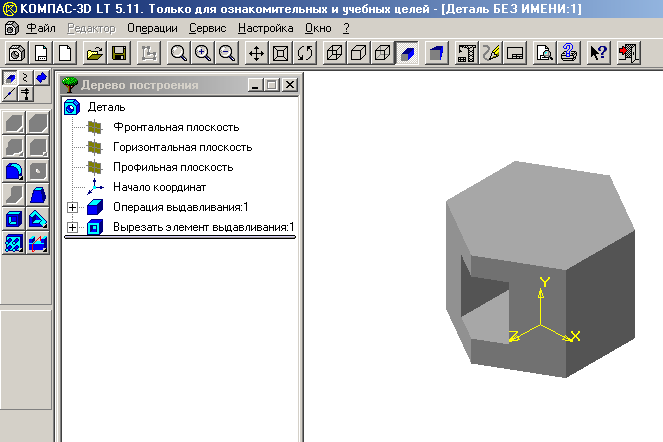
Task: Open the Настройка menu
Action: (x=266, y=28)
